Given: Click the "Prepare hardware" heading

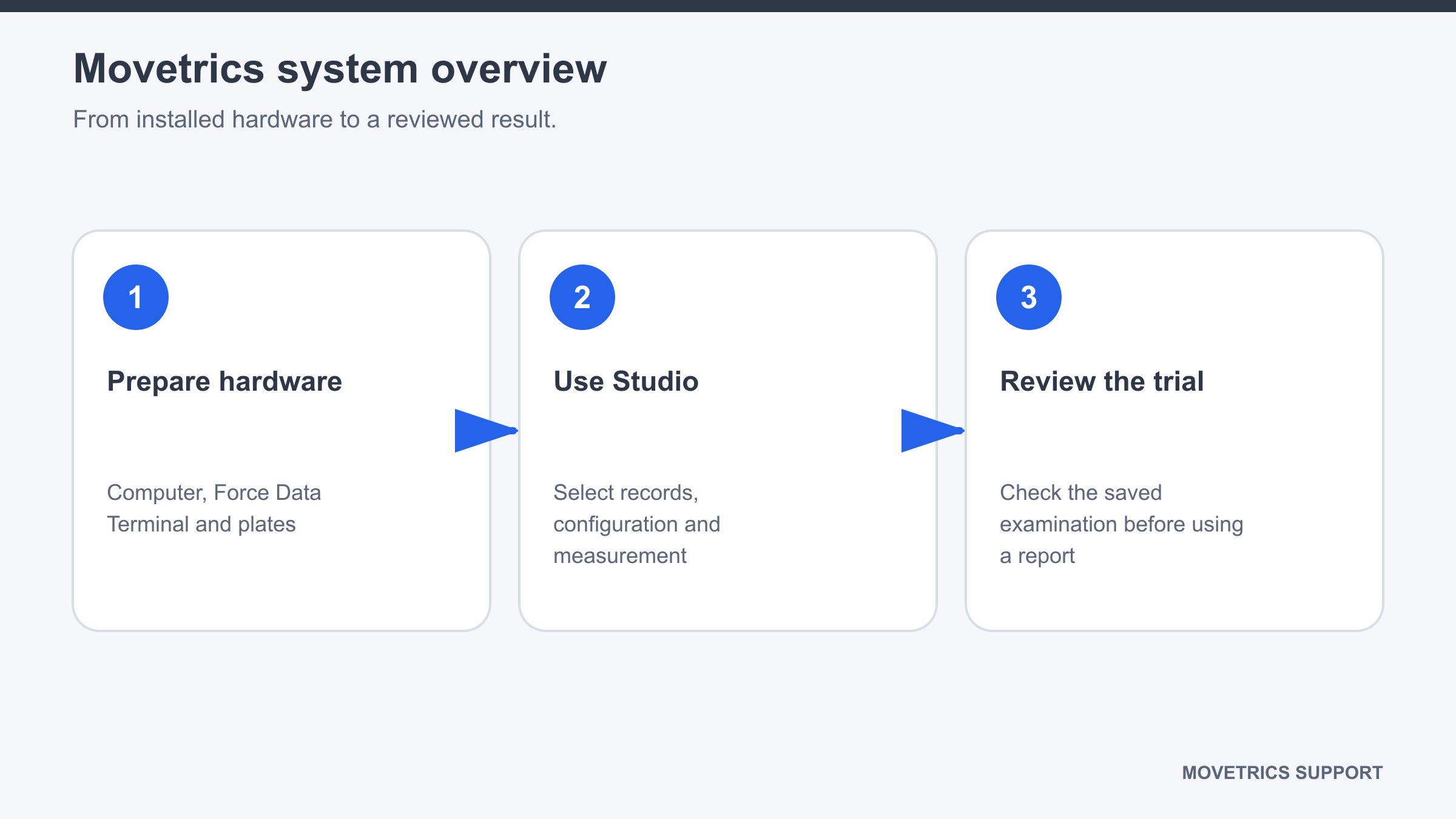Looking at the screenshot, I should [224, 382].
